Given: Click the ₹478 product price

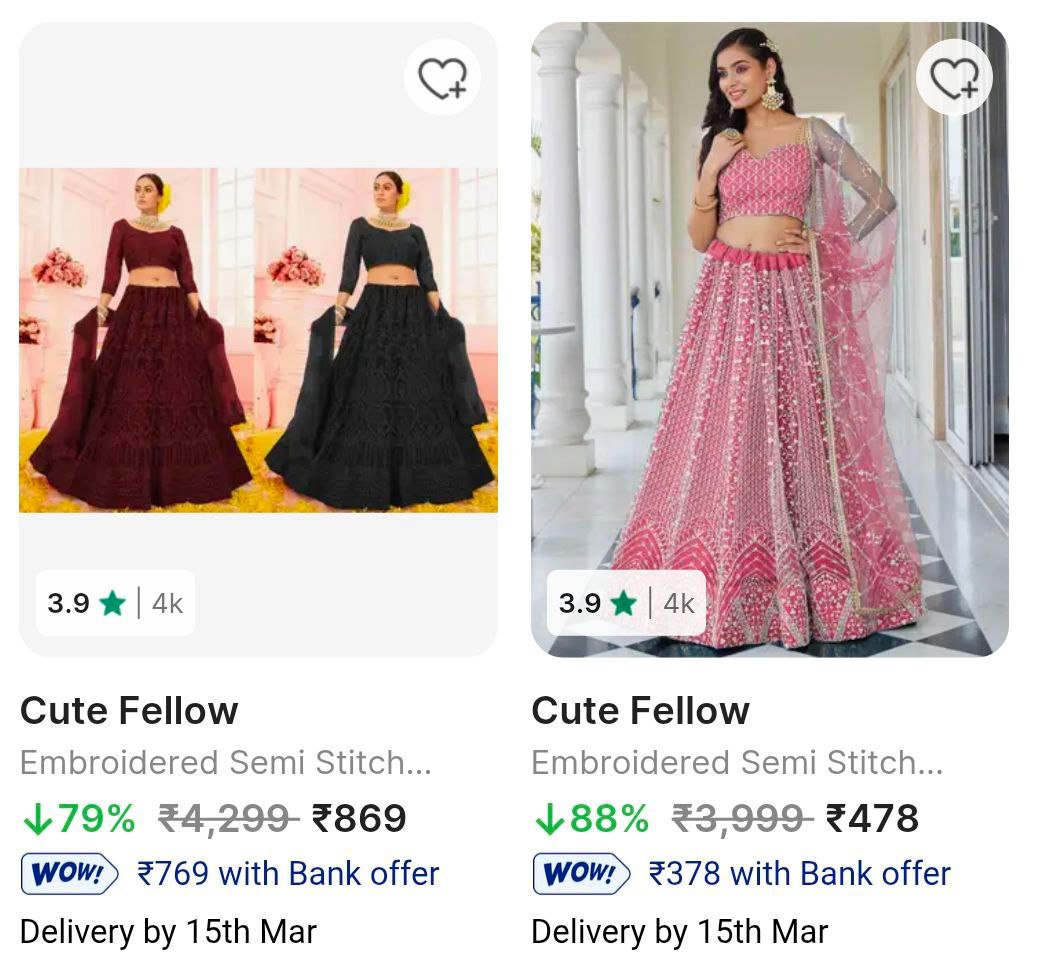Looking at the screenshot, I should (871, 819).
